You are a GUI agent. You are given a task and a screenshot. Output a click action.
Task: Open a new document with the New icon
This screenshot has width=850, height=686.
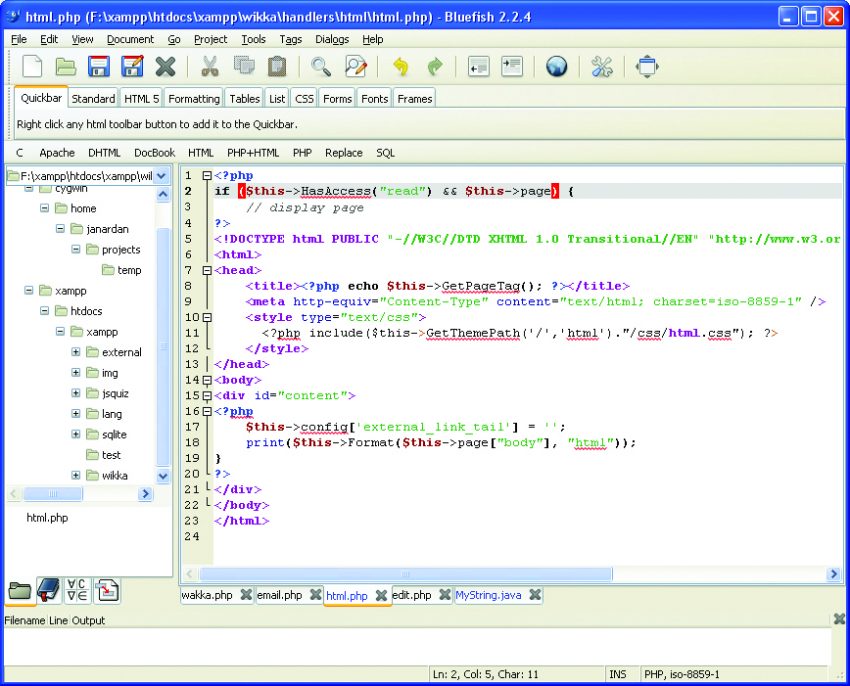[x=30, y=66]
